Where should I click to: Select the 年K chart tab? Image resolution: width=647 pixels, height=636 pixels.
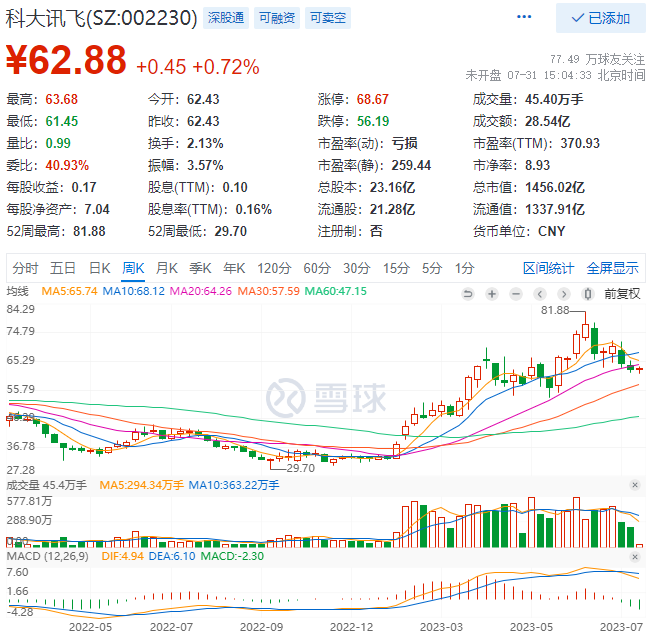[x=234, y=268]
